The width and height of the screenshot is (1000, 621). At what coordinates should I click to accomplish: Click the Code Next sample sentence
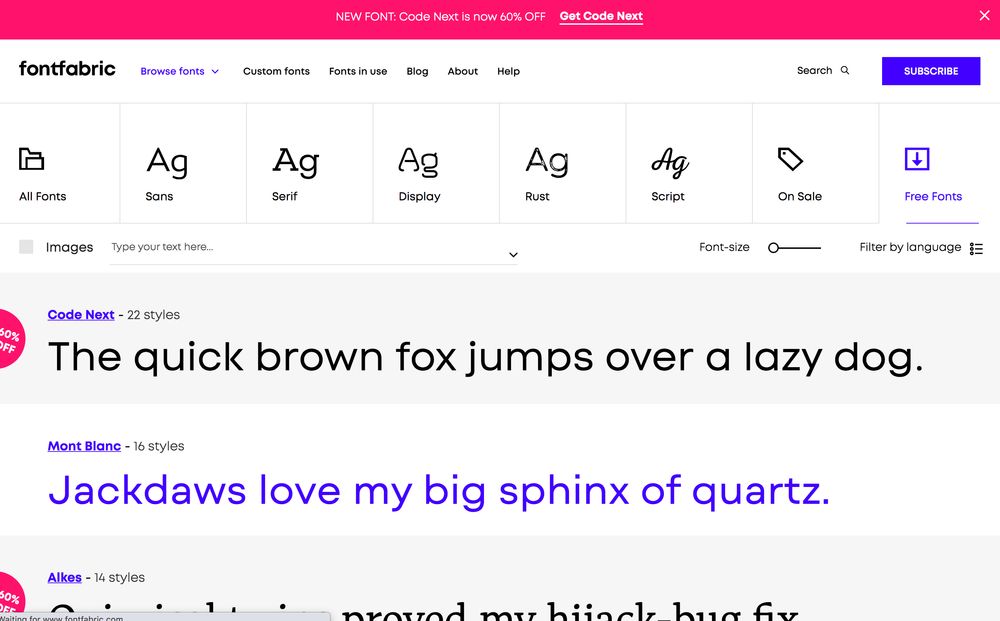(485, 357)
